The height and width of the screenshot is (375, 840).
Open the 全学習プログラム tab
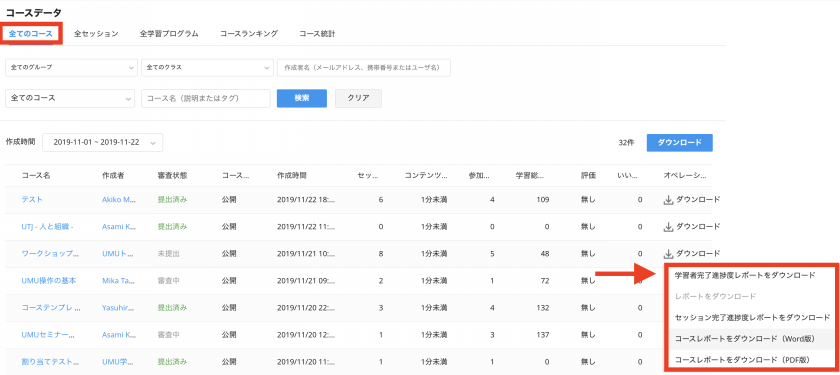coord(169,34)
